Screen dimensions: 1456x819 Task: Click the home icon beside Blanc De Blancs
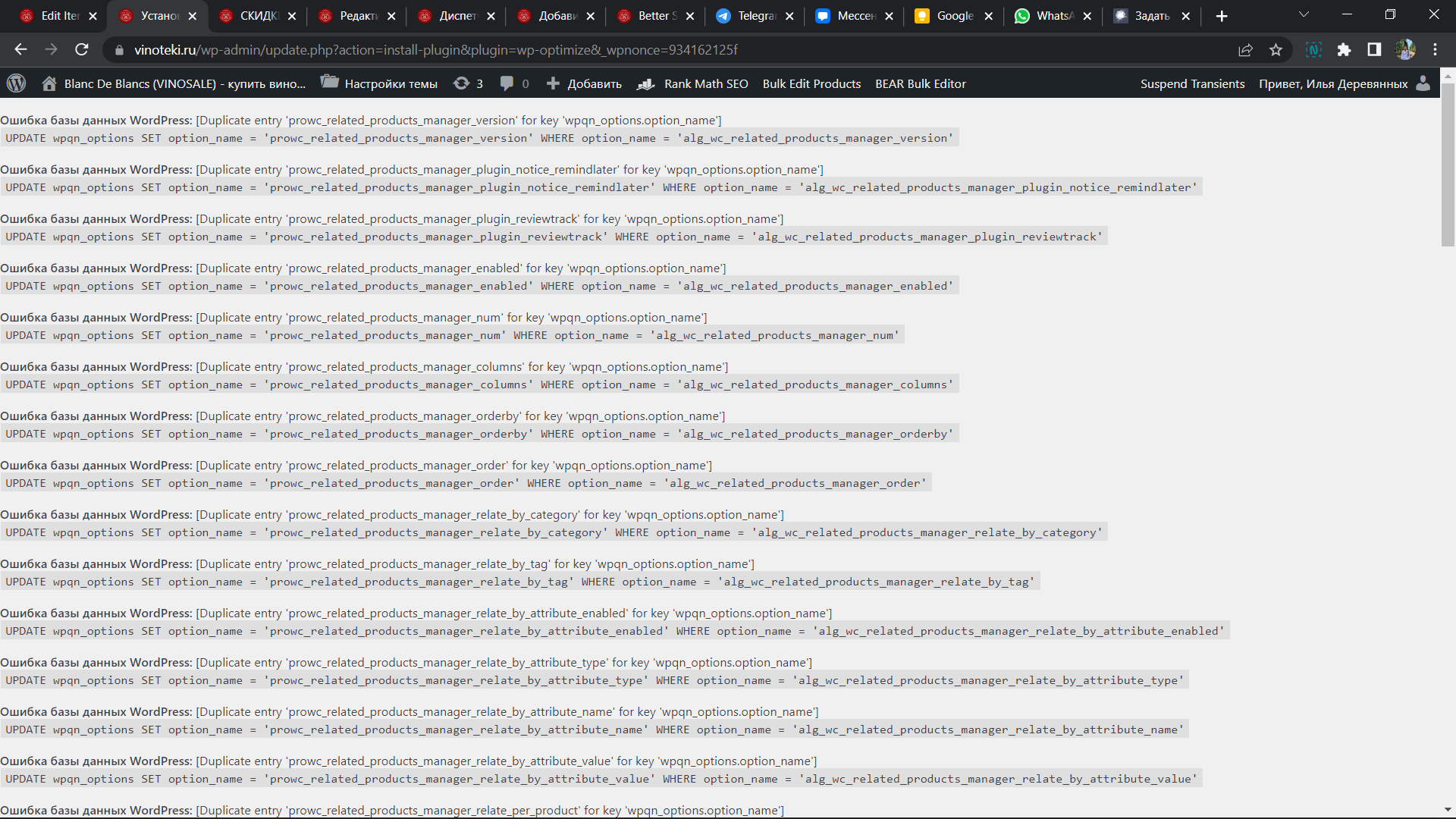tap(49, 83)
